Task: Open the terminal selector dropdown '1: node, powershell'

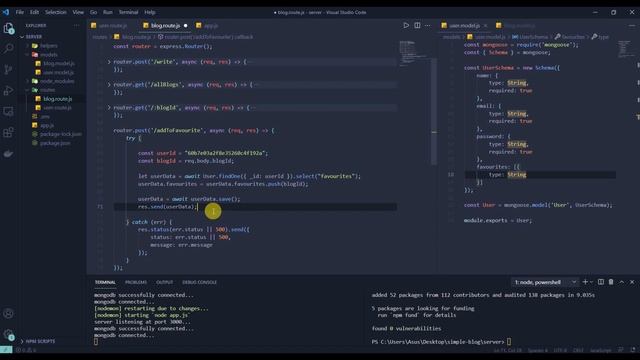Action: tap(545, 282)
